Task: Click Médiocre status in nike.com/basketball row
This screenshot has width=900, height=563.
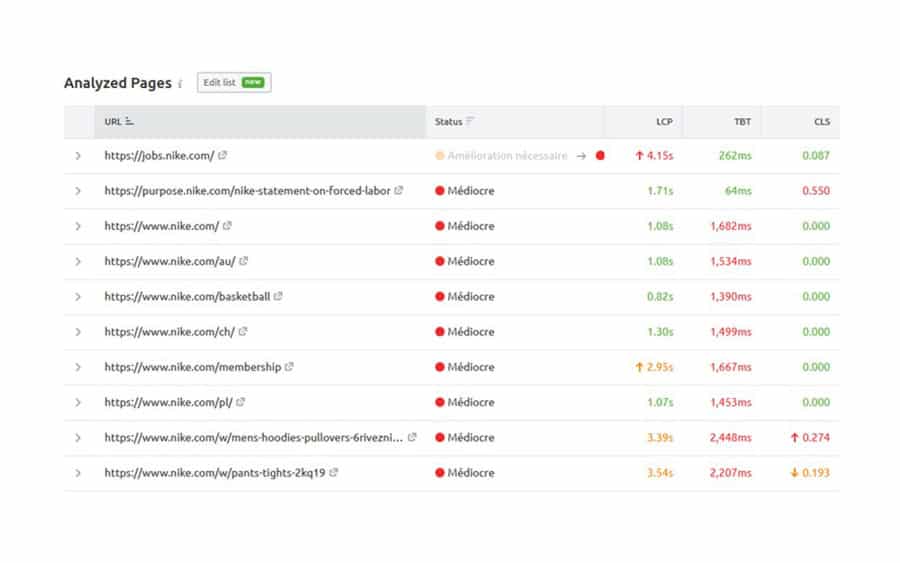Action: 471,297
